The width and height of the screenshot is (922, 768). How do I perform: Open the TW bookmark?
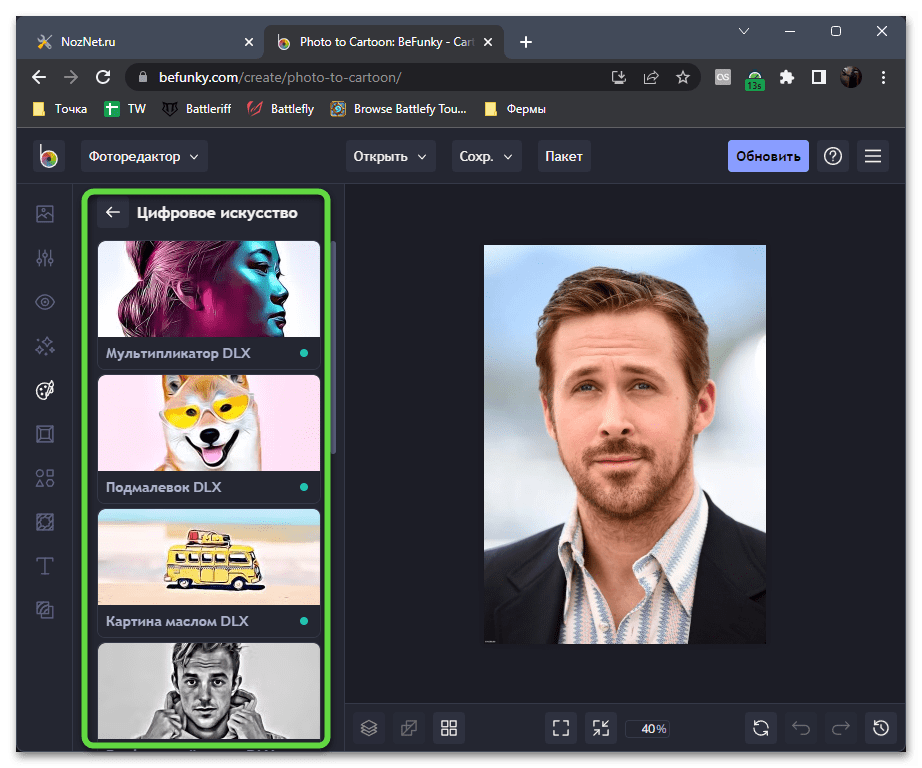(125, 109)
